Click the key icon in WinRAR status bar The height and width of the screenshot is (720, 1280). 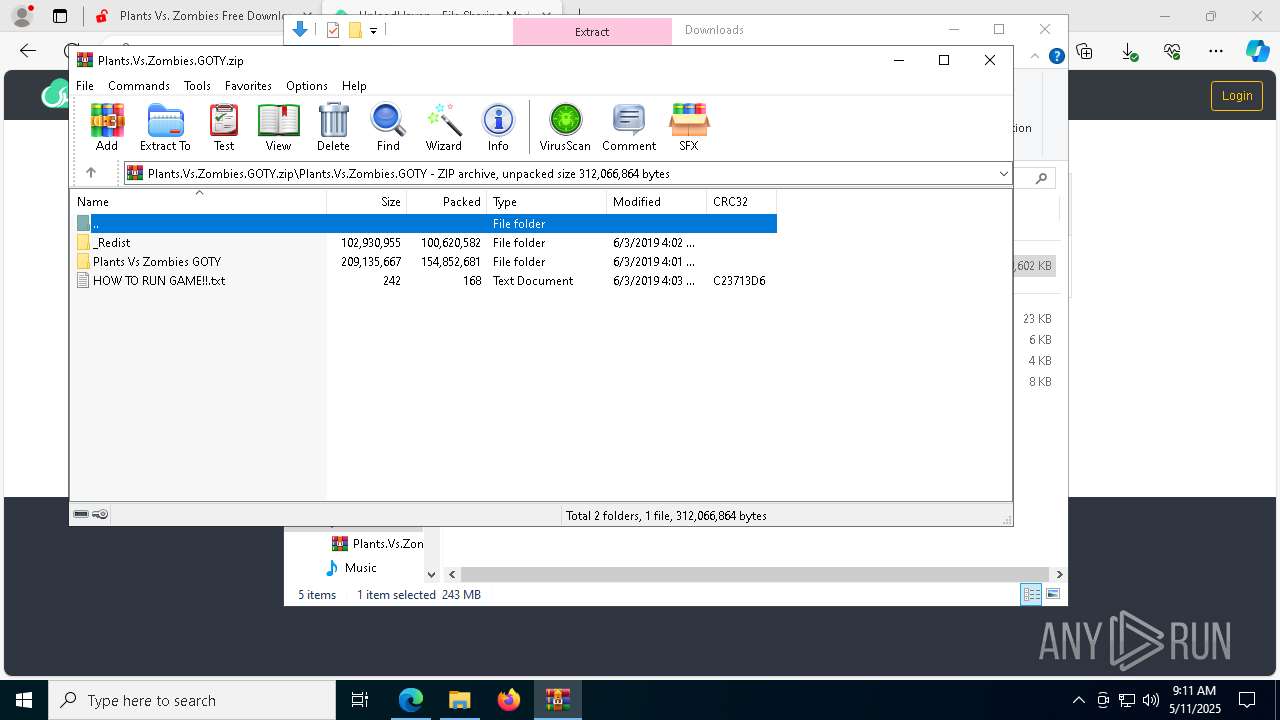point(100,514)
